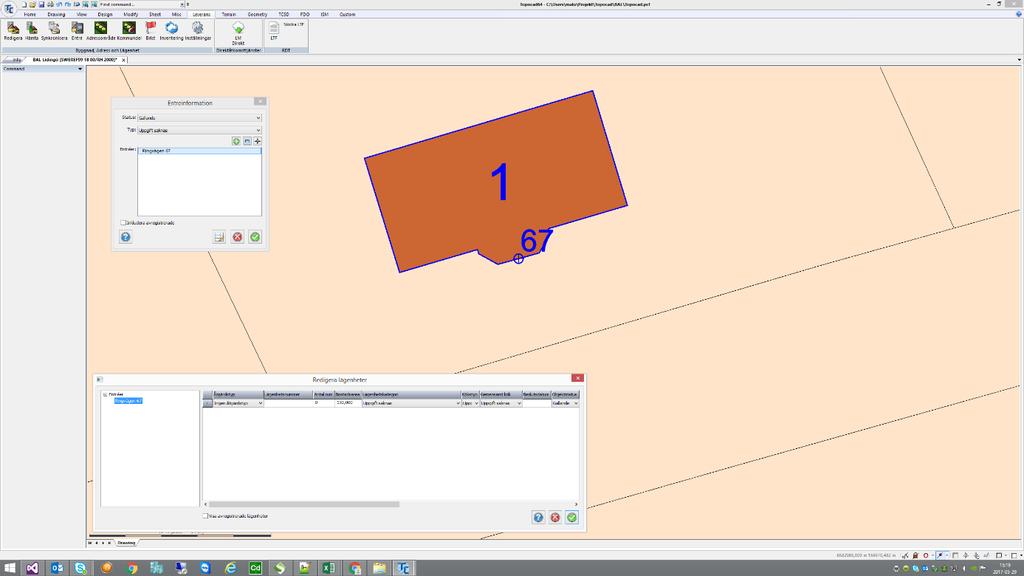This screenshot has height=576, width=1024.
Task: Toggle 'Visa avregistrerade lägenheter' checkbox
Action: point(205,516)
